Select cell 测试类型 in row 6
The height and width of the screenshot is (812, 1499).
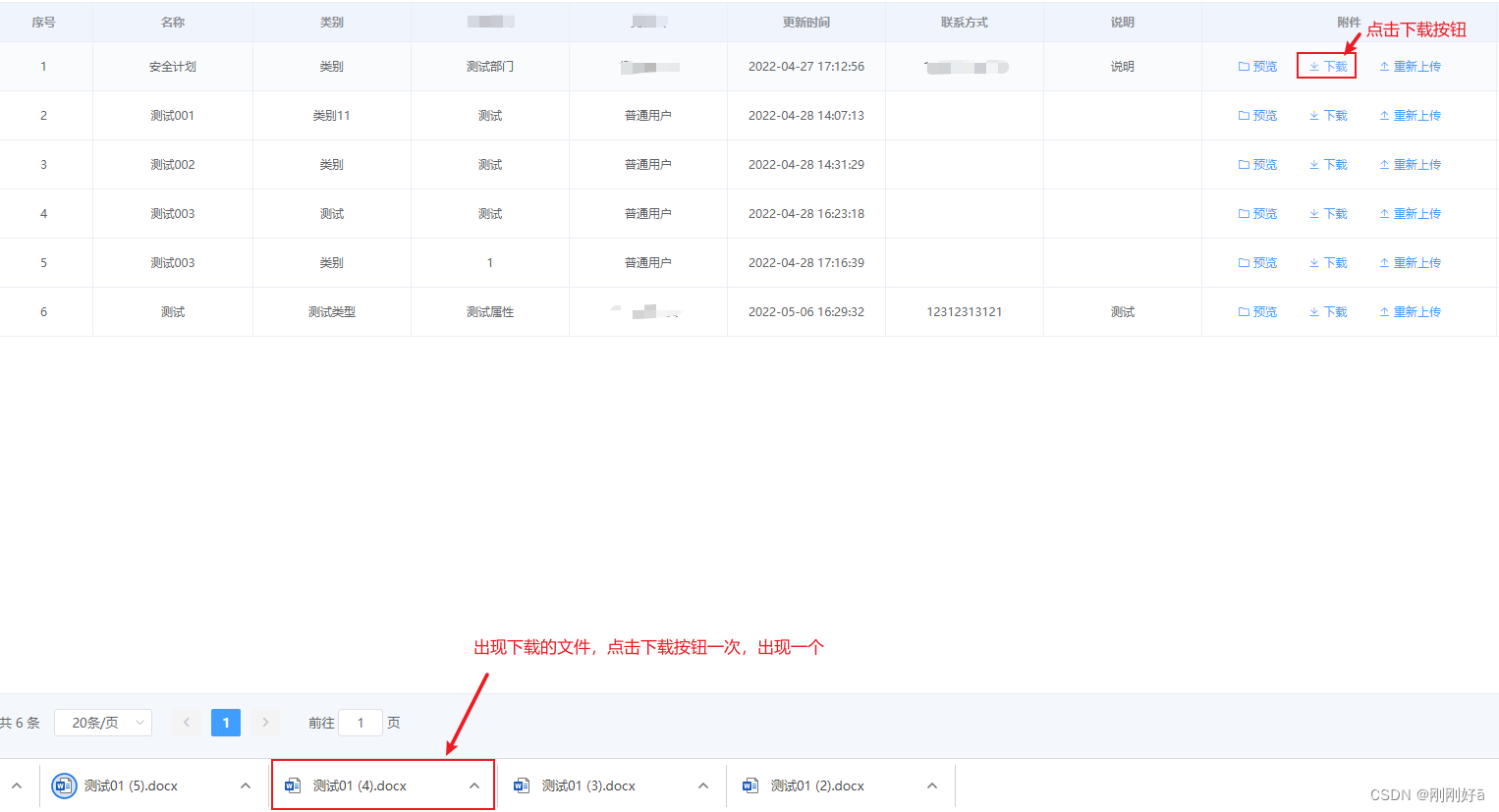tap(332, 312)
